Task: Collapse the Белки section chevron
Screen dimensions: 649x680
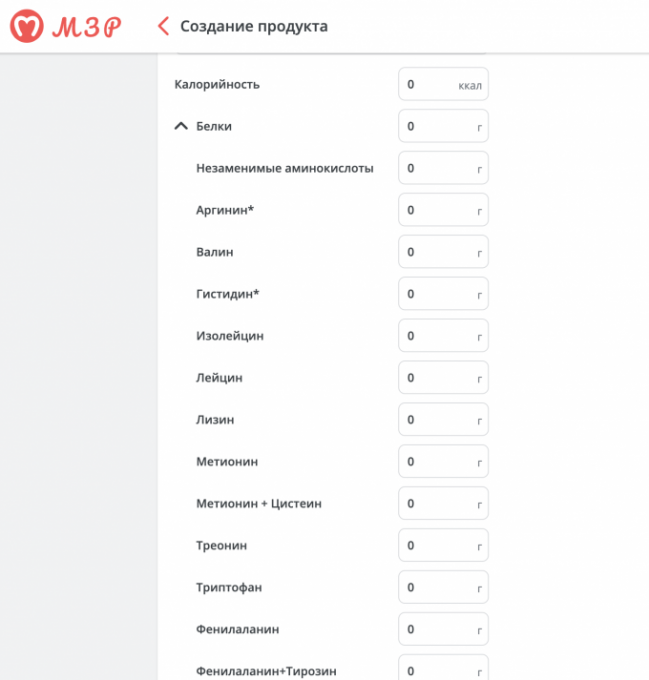Action: (x=181, y=127)
